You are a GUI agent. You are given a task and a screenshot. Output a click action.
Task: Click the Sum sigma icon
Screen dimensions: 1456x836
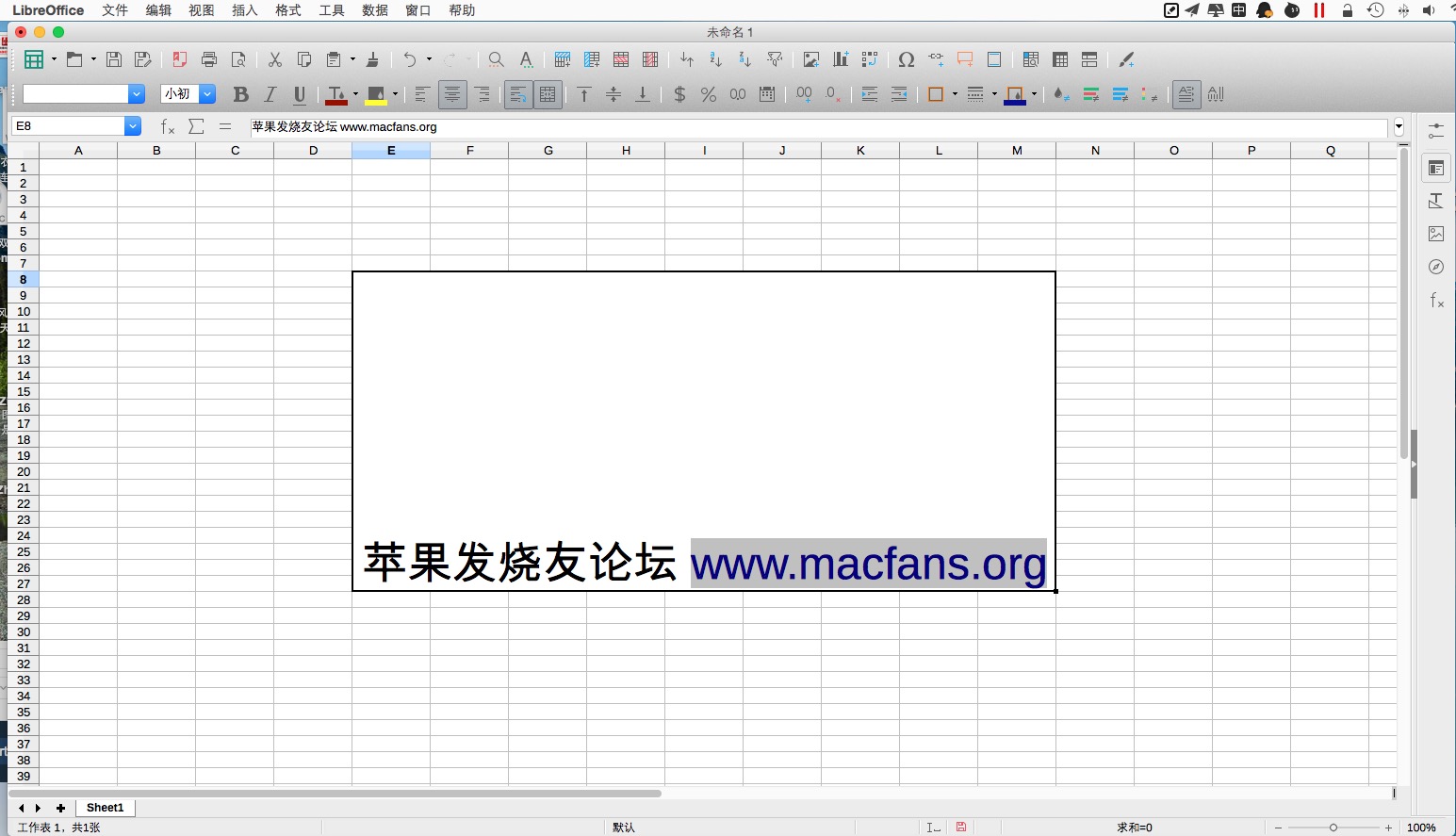tap(196, 126)
